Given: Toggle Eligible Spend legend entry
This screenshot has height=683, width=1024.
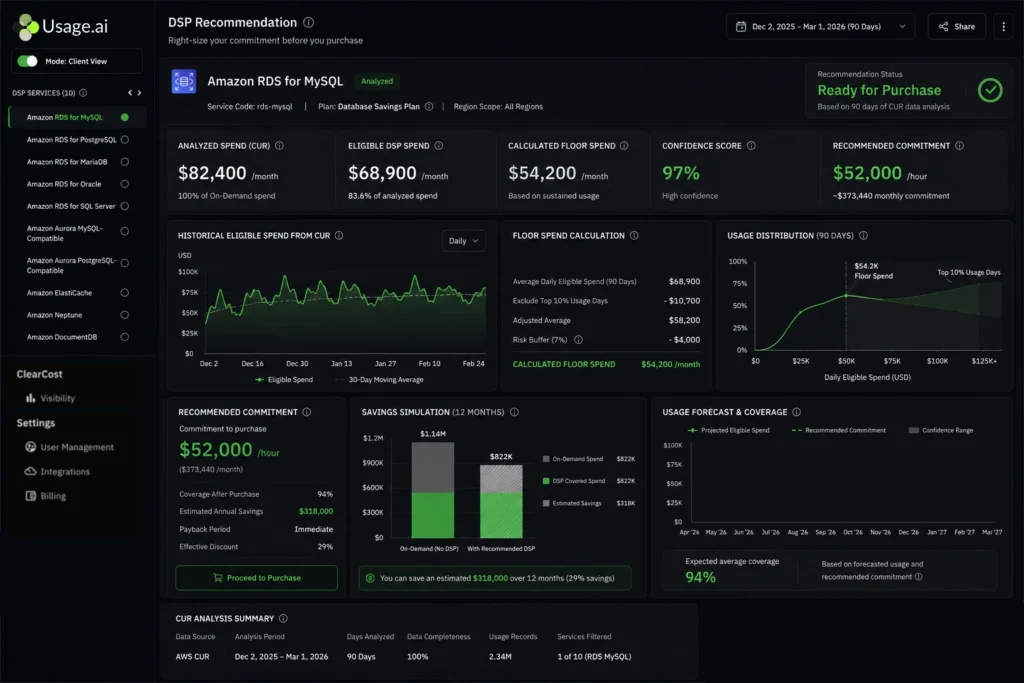Looking at the screenshot, I should click(284, 379).
